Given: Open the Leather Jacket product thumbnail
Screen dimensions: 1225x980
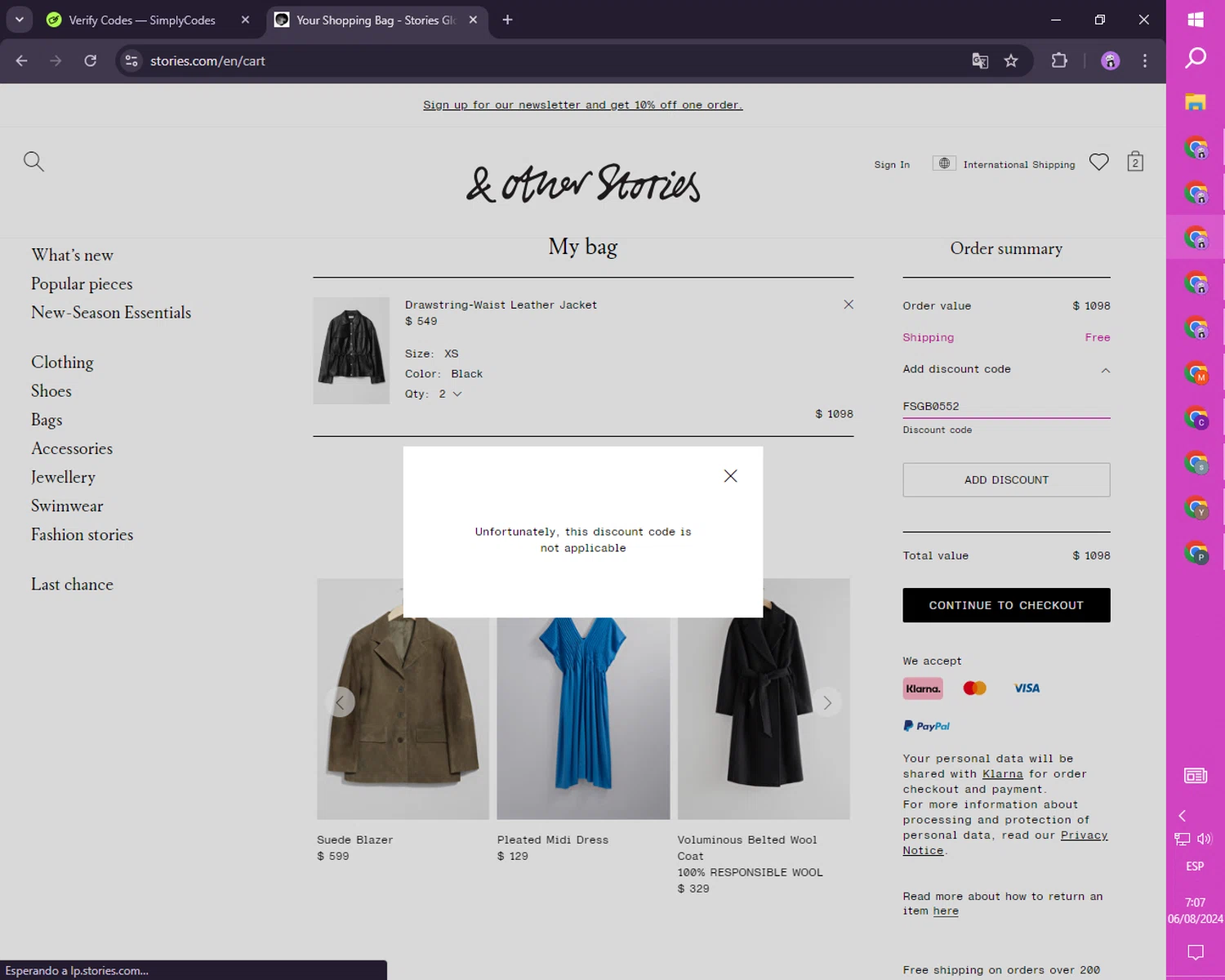Looking at the screenshot, I should [351, 350].
